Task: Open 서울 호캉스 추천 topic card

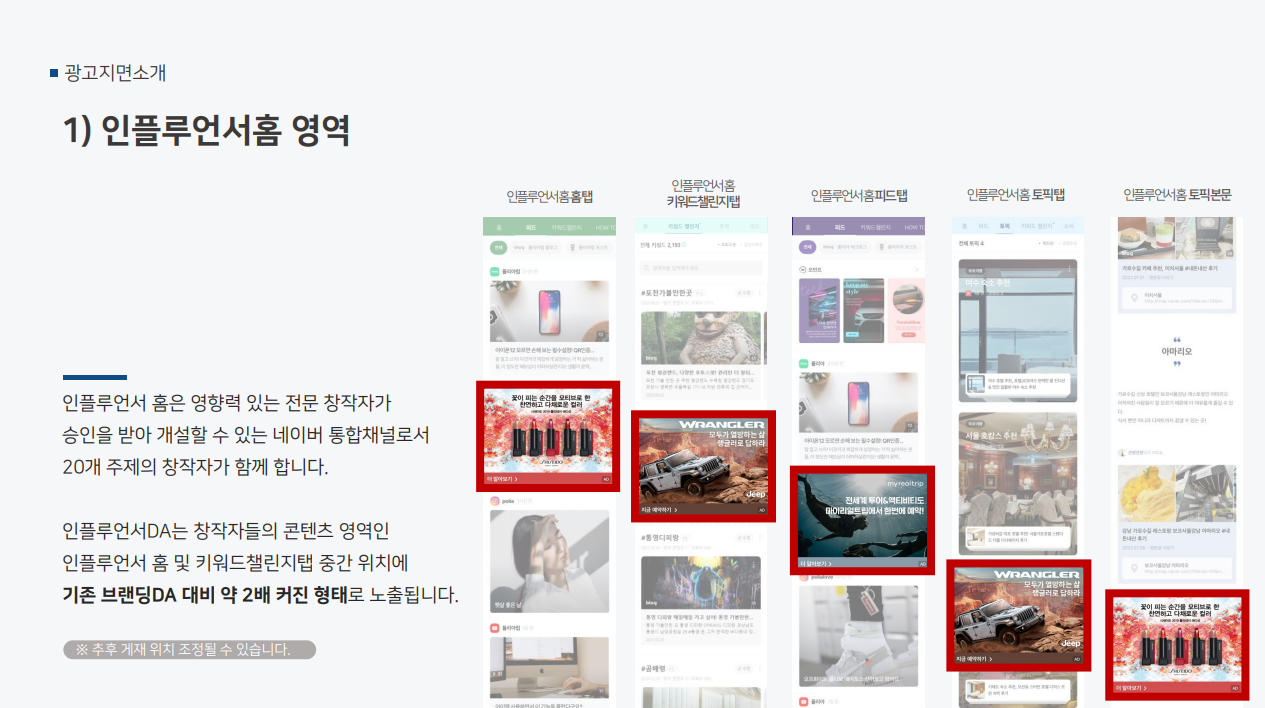Action: click(x=1017, y=483)
